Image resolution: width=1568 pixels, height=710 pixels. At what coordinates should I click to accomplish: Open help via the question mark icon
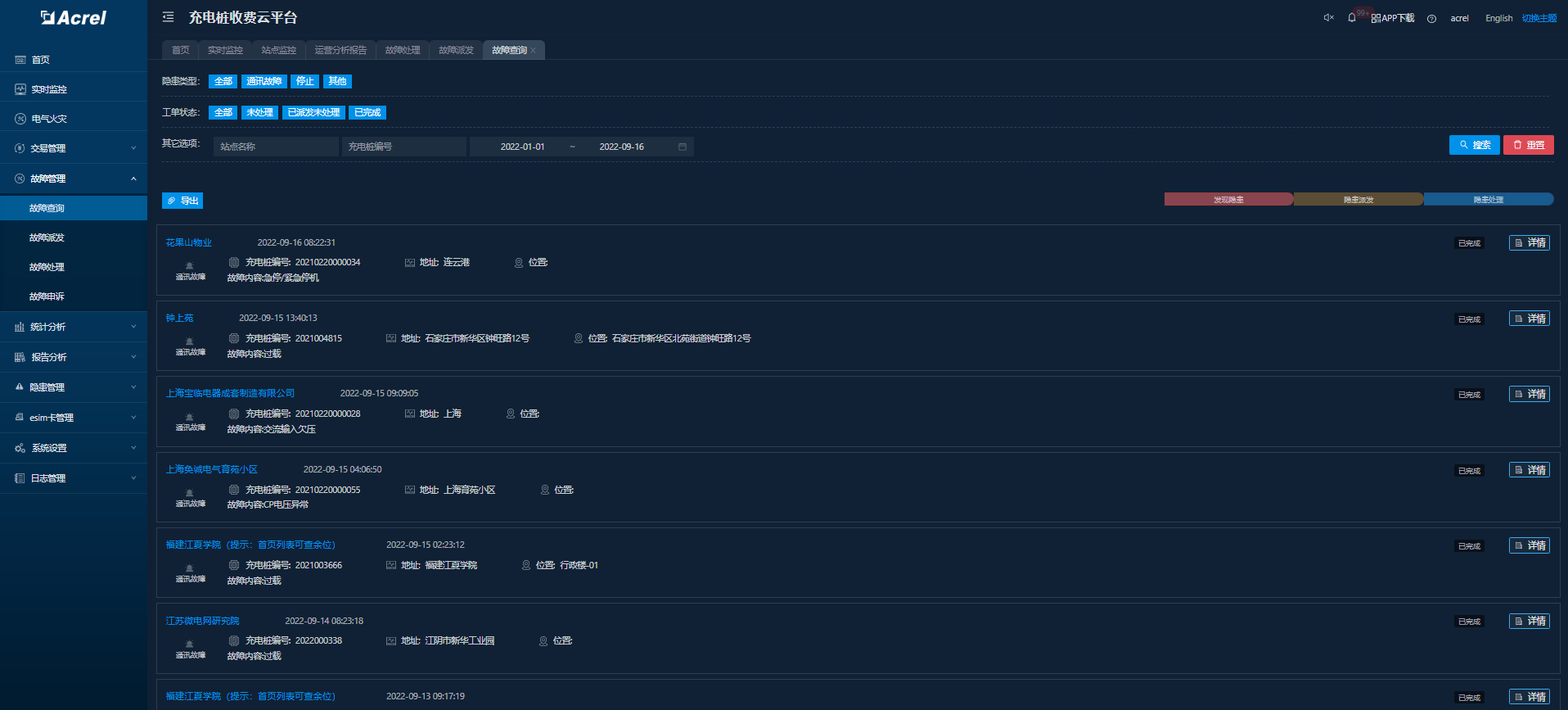pos(1431,19)
